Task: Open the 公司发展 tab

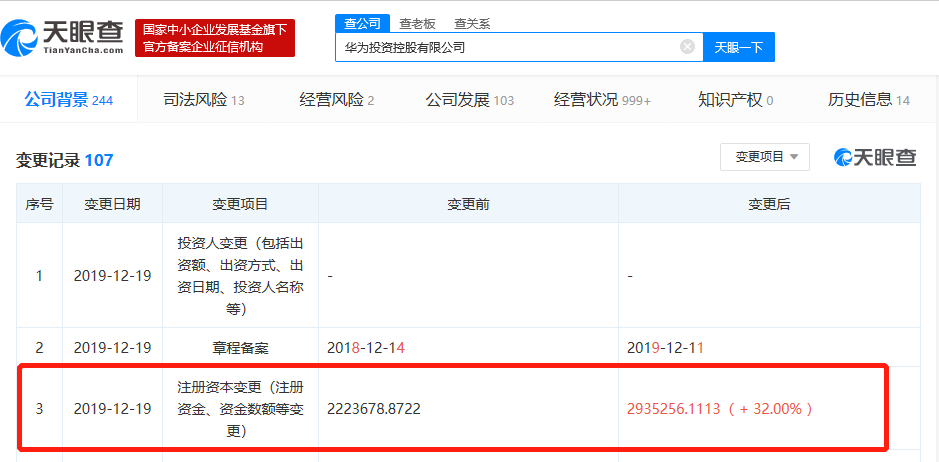Action: (x=470, y=100)
